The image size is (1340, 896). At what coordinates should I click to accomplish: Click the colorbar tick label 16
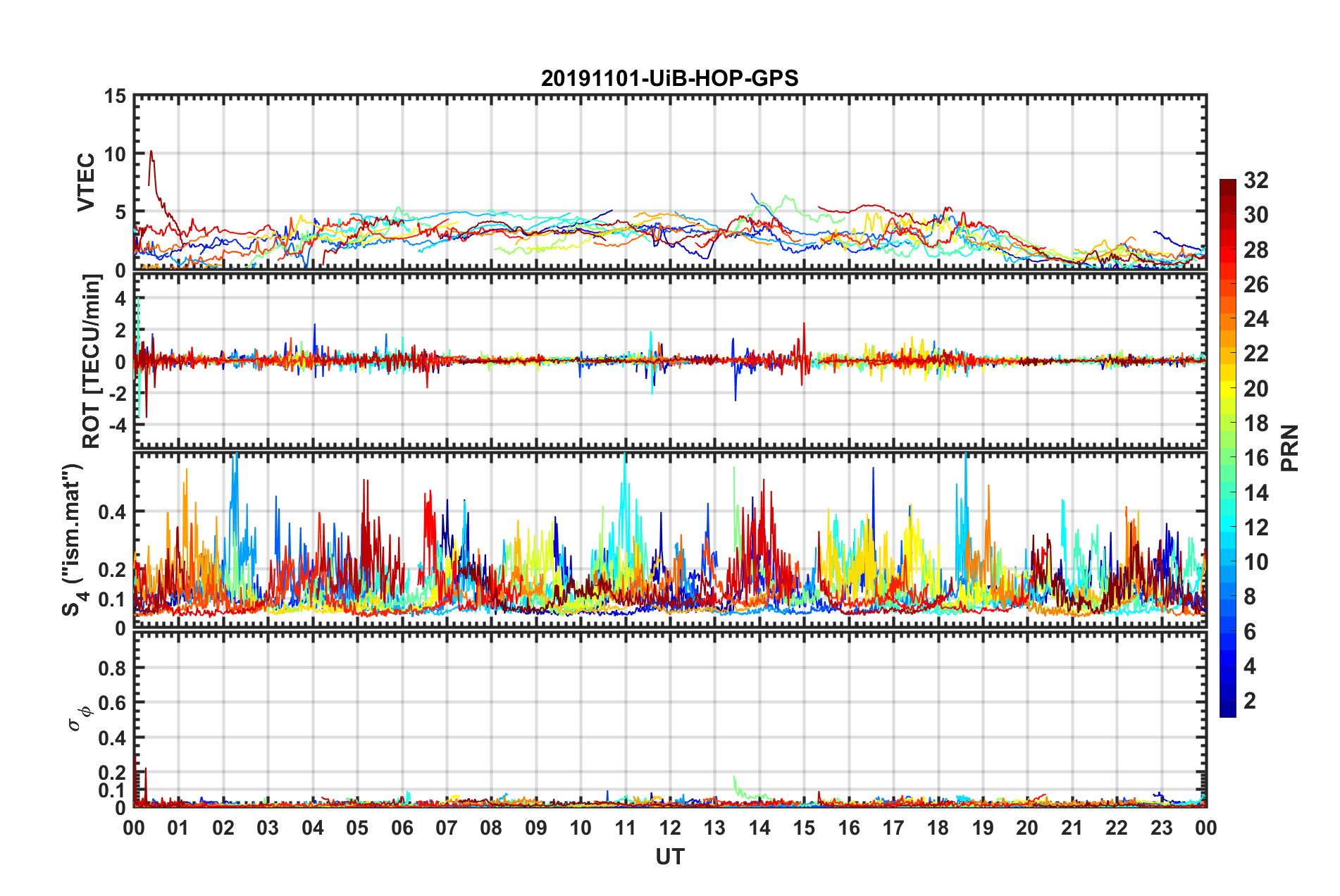1255,458
